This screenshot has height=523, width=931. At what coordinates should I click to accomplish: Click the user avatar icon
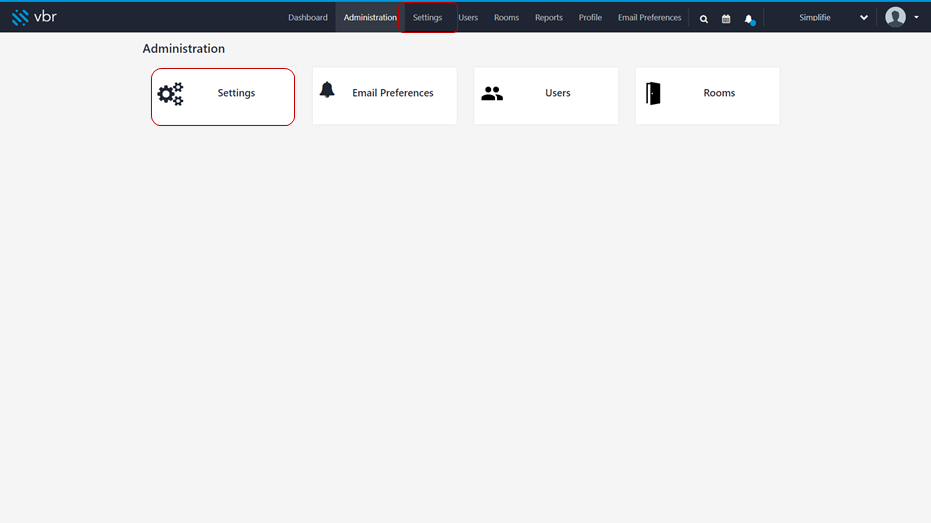tap(895, 17)
